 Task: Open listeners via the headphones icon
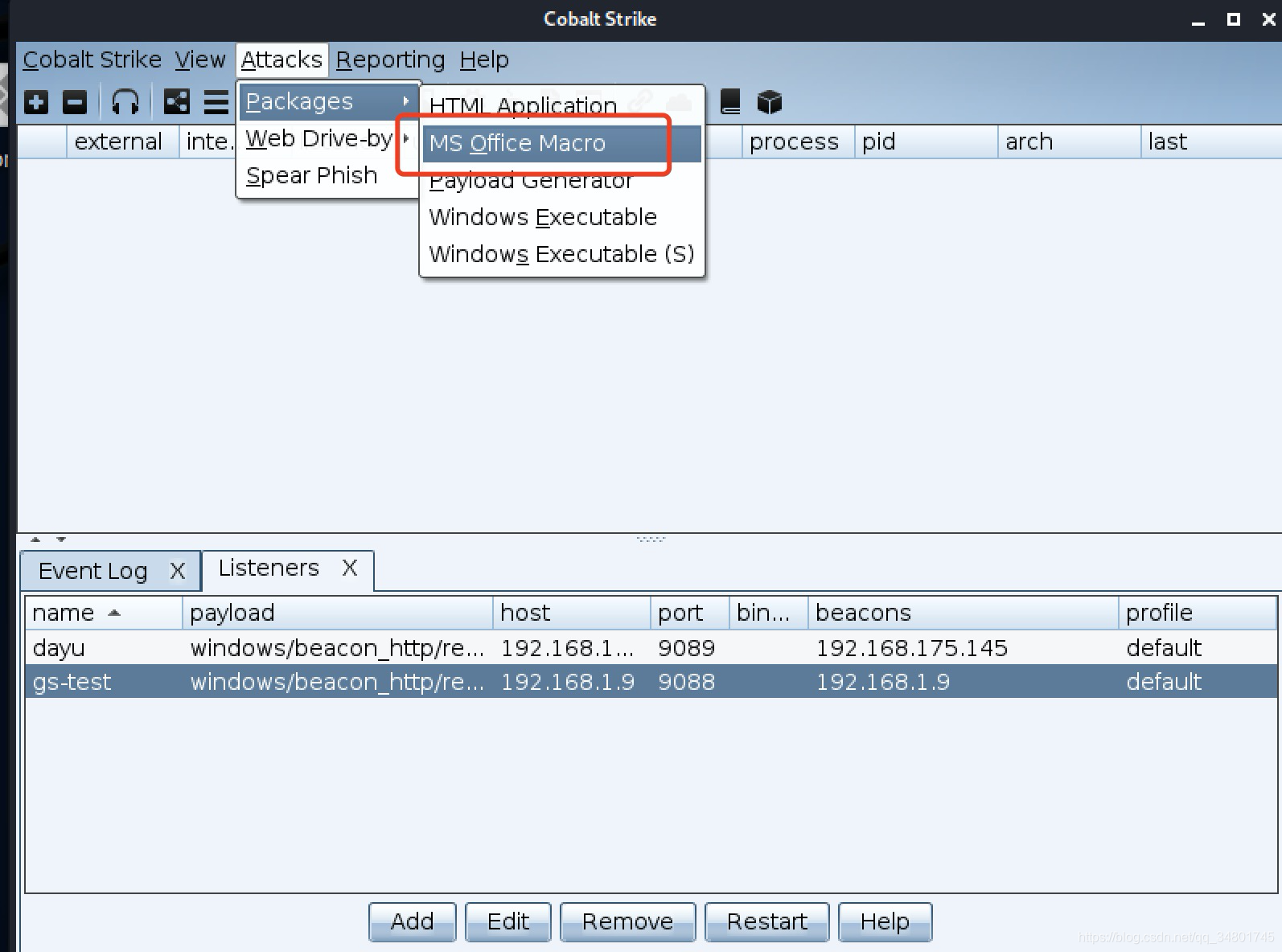click(125, 102)
